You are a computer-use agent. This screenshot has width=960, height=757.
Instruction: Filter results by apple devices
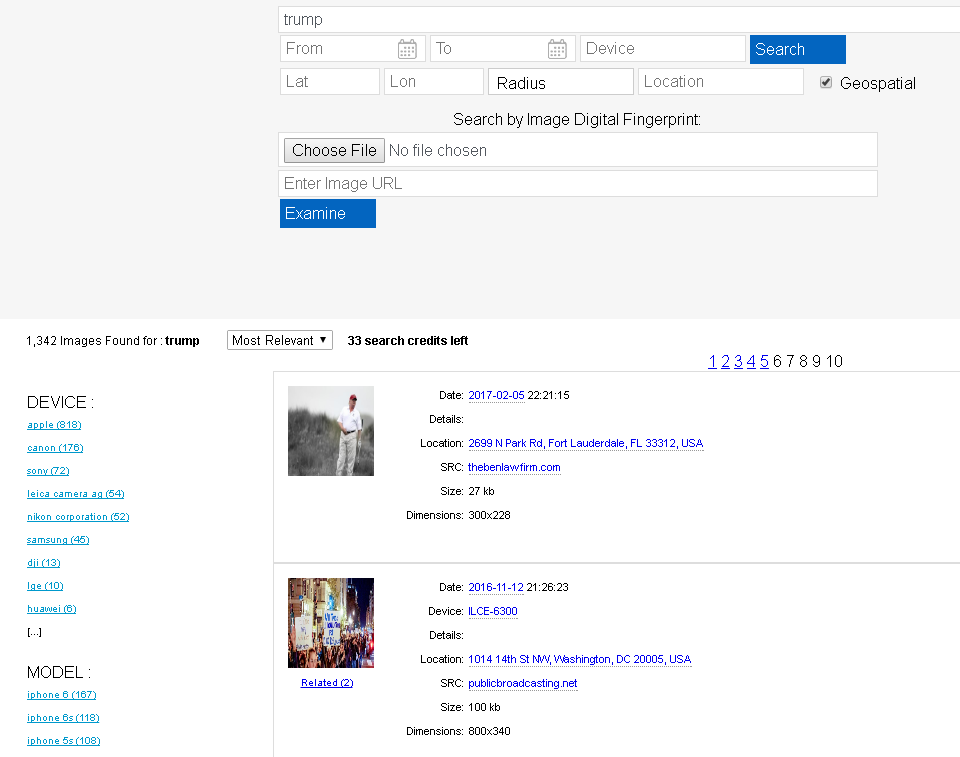[x=53, y=424]
